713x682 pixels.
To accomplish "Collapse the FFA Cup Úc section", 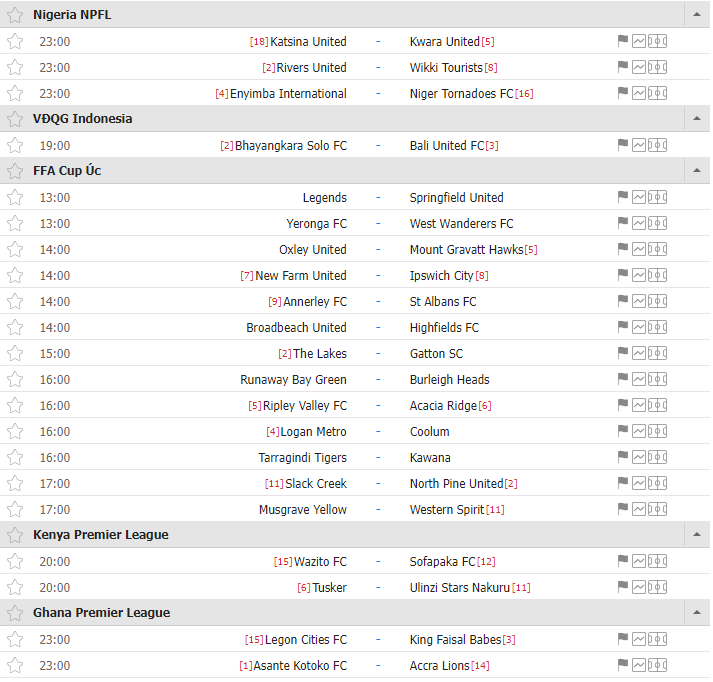I will click(697, 170).
